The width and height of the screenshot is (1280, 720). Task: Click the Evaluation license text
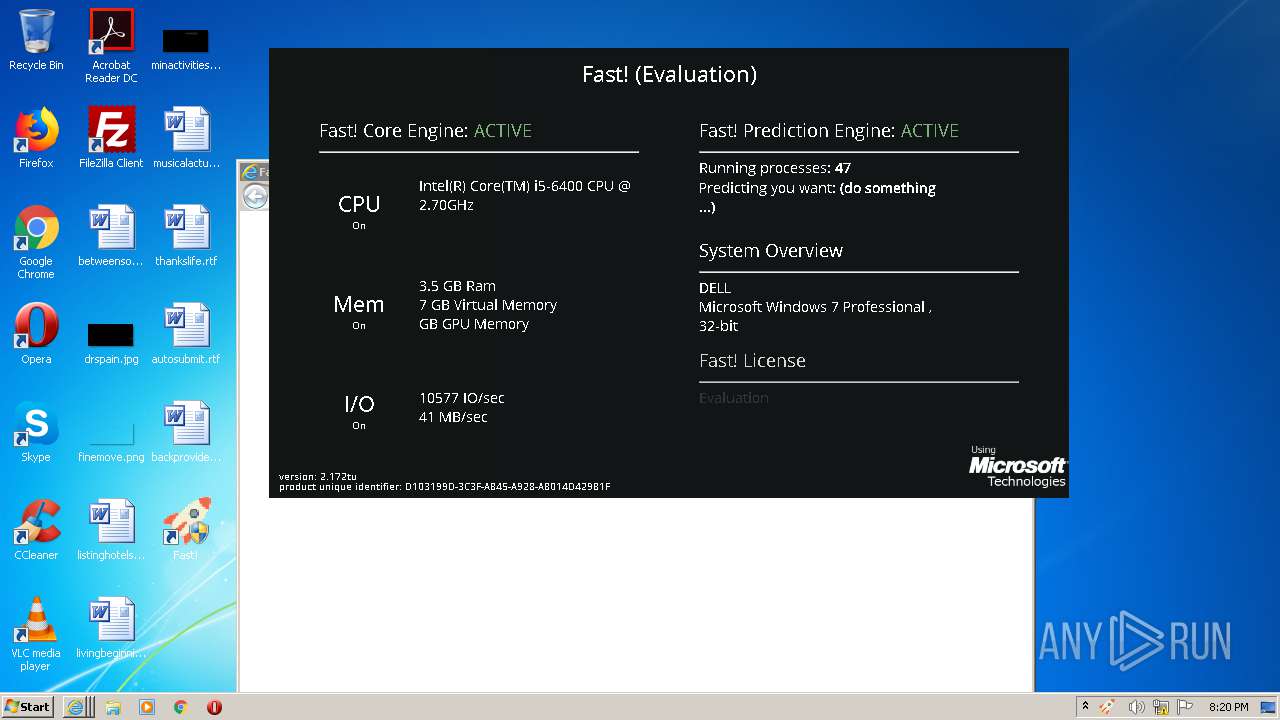(734, 398)
